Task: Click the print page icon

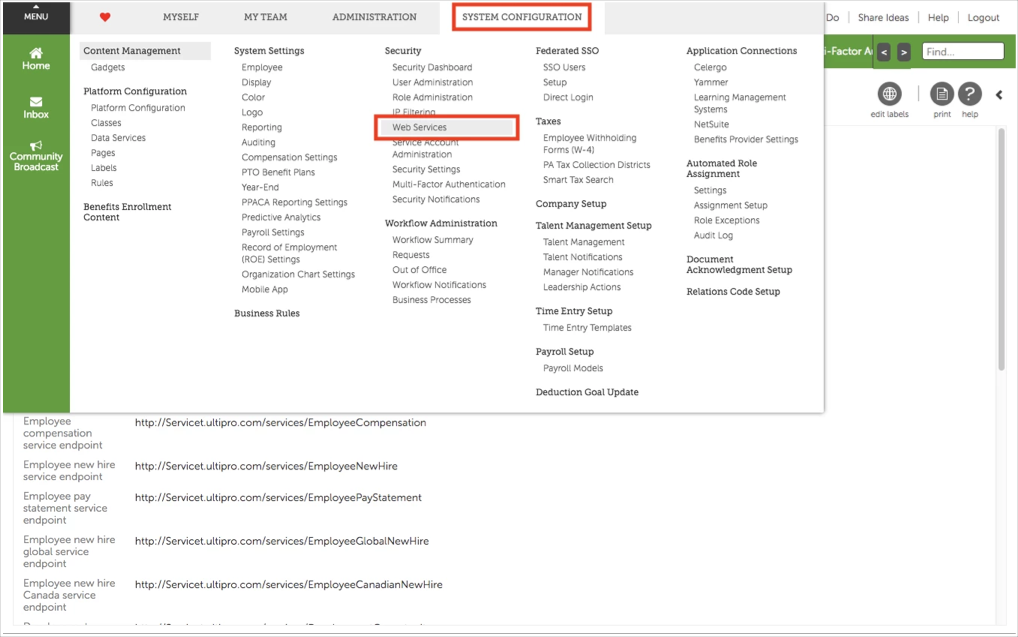Action: [x=941, y=95]
